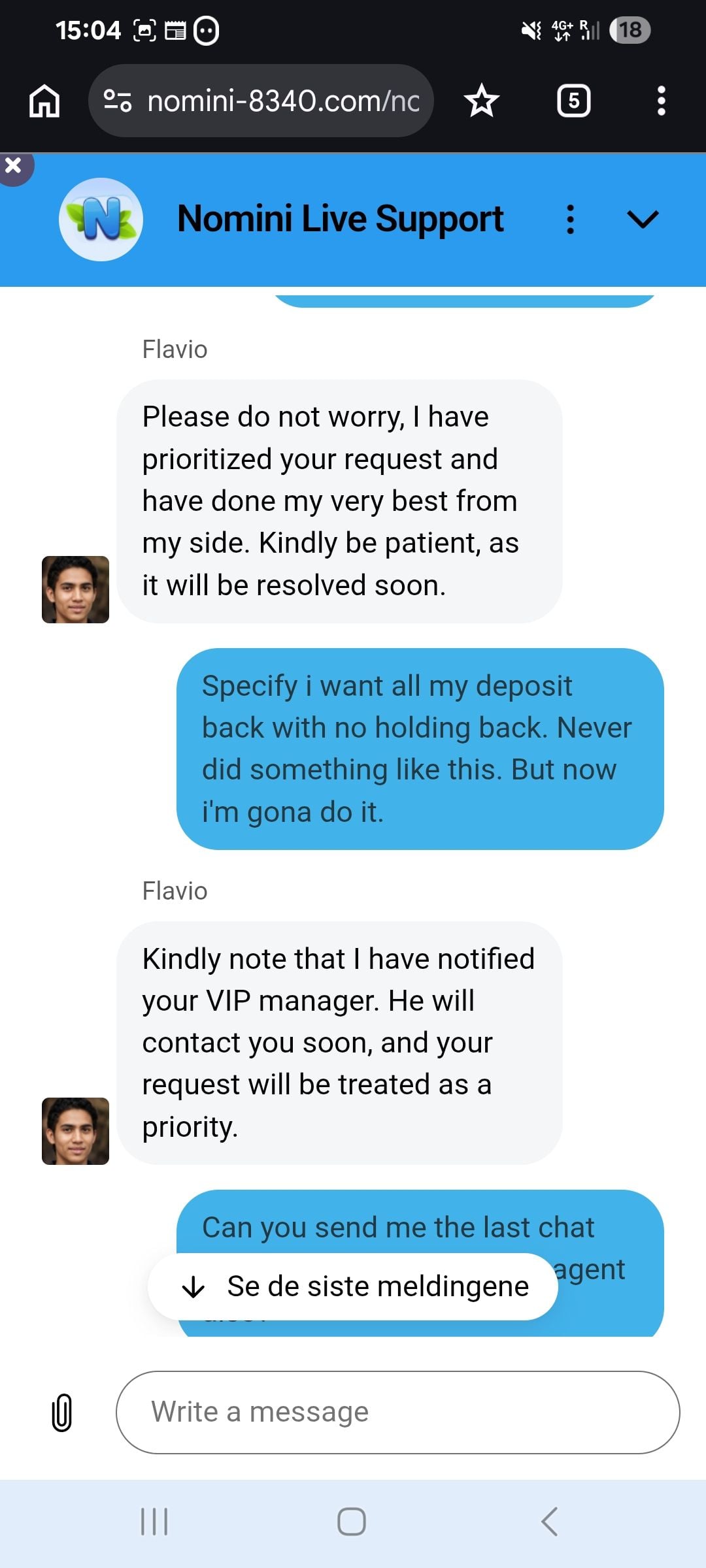The width and height of the screenshot is (706, 1568).
Task: Tap the message about deposit refund
Action: coord(420,749)
